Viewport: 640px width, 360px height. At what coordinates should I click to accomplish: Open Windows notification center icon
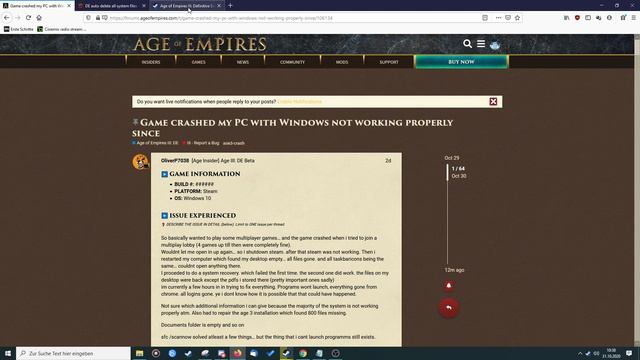pyautogui.click(x=629, y=353)
